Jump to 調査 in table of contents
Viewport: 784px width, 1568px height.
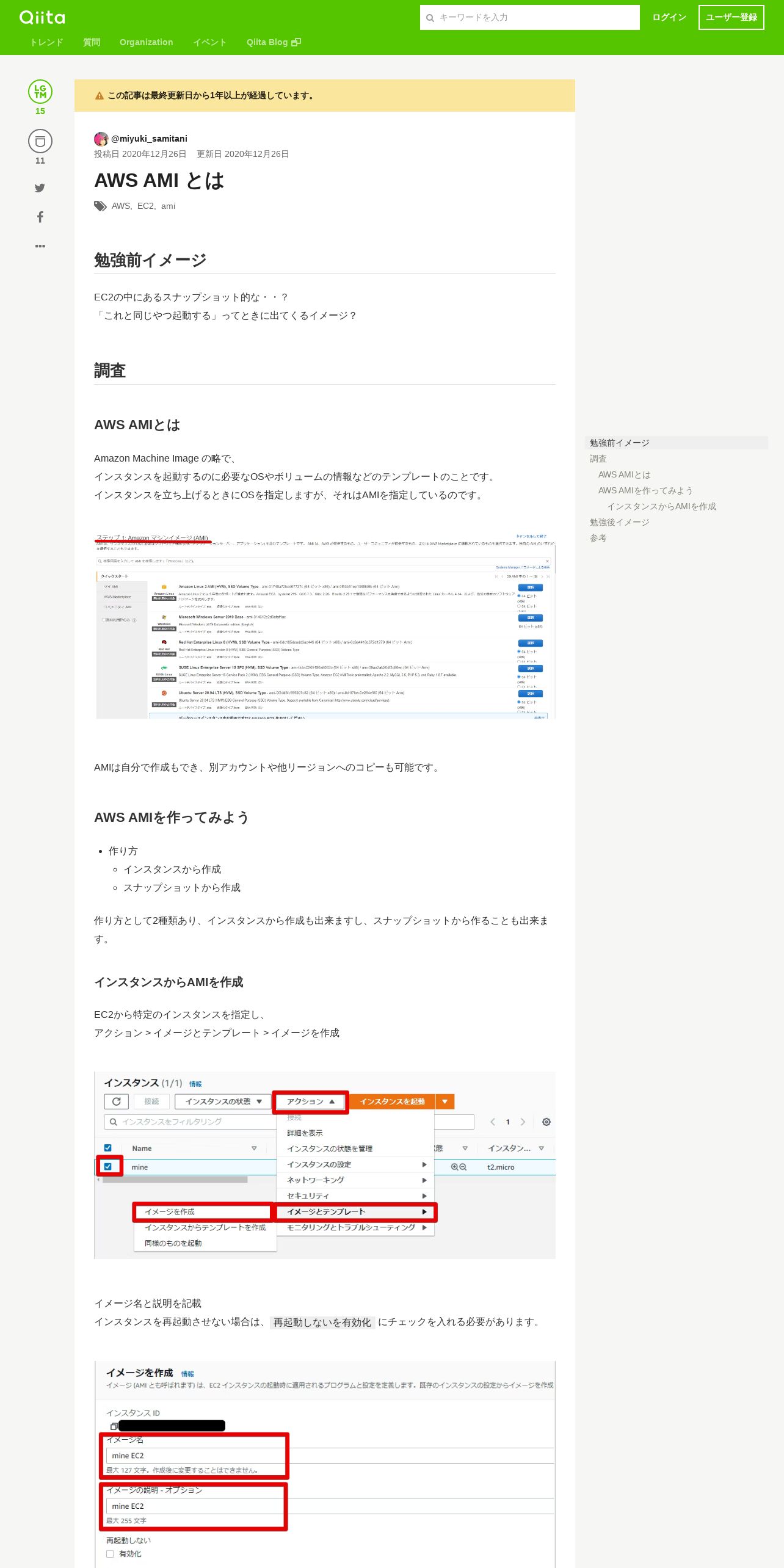(x=598, y=459)
